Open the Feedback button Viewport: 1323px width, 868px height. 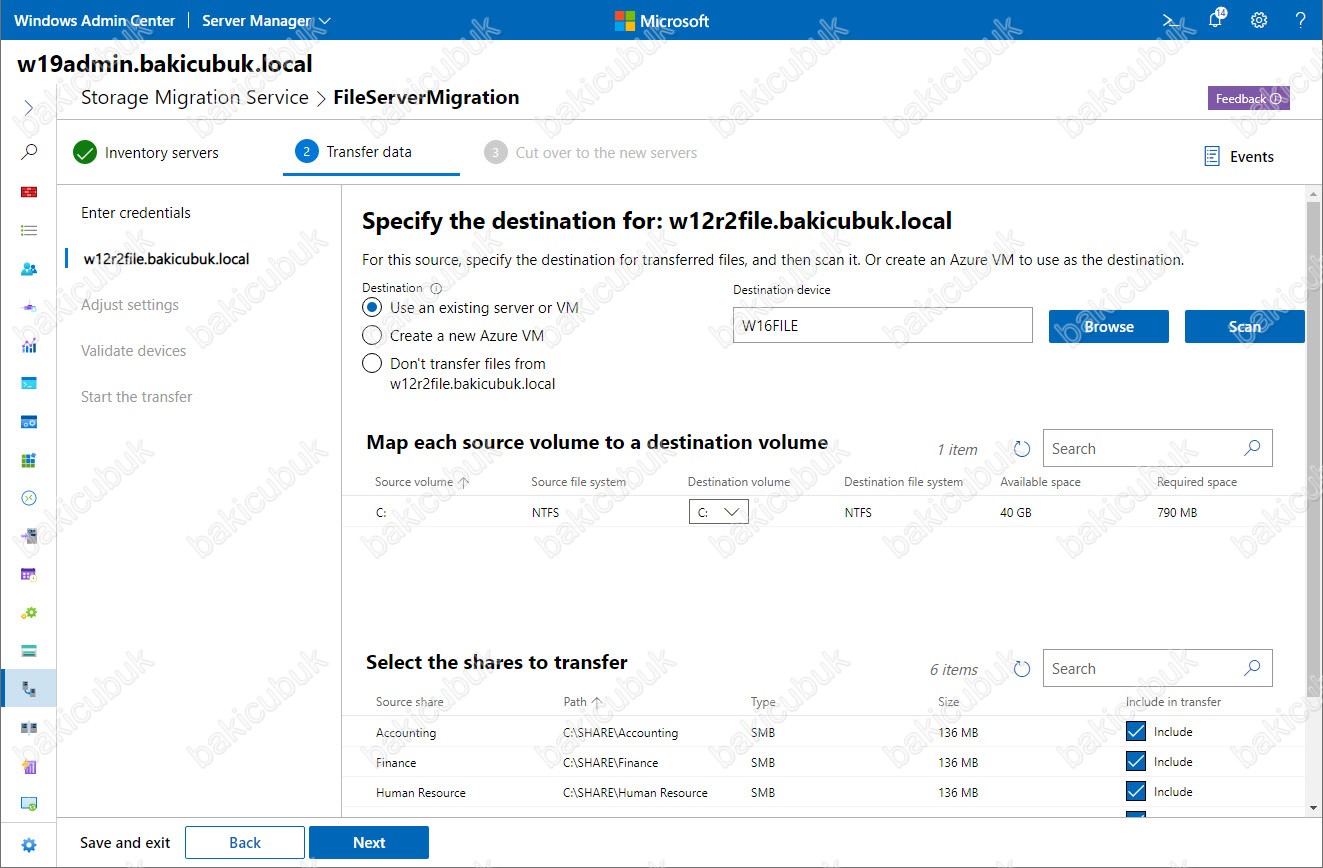coord(1249,99)
